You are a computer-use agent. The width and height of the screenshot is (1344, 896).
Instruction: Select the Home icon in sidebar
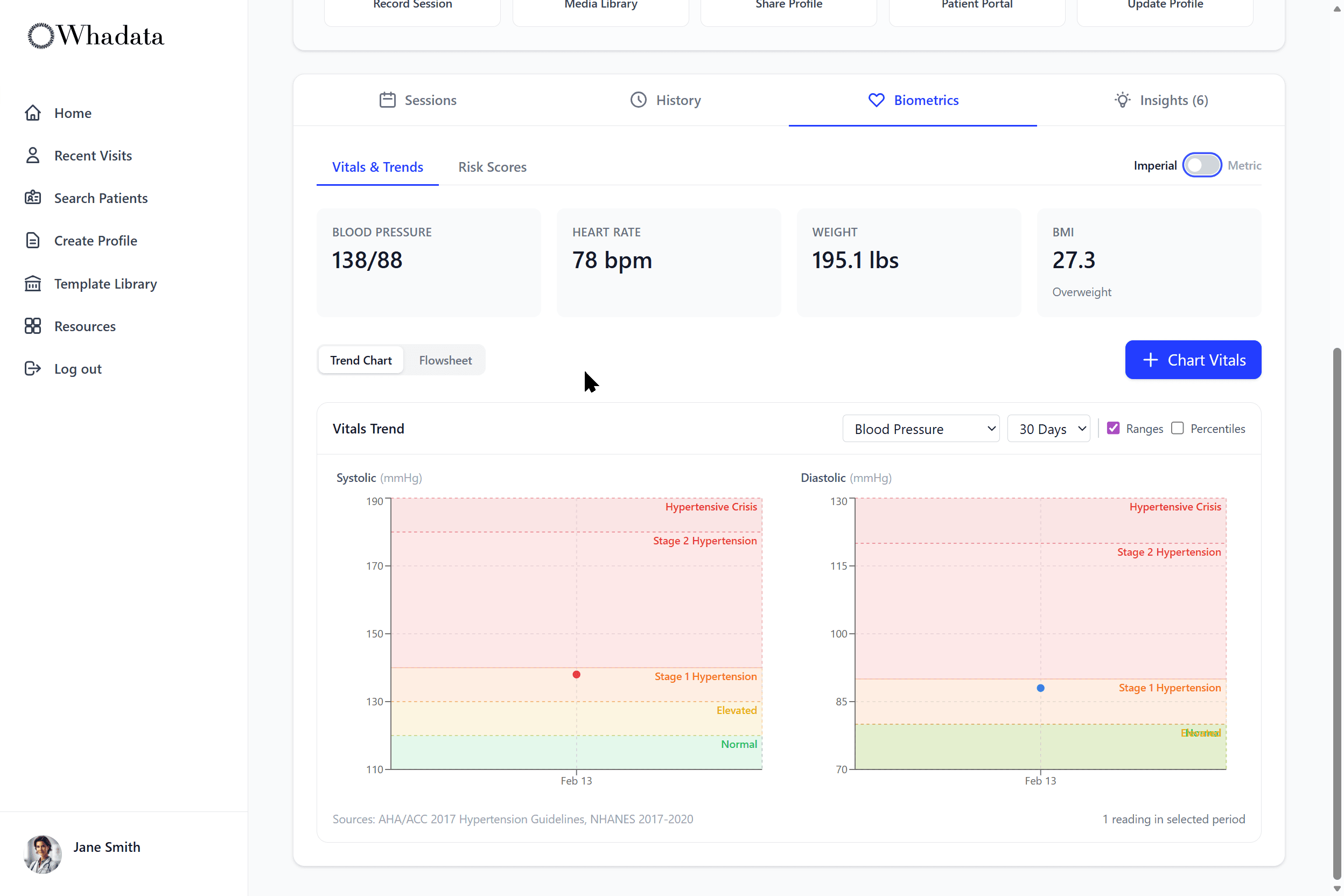click(33, 113)
